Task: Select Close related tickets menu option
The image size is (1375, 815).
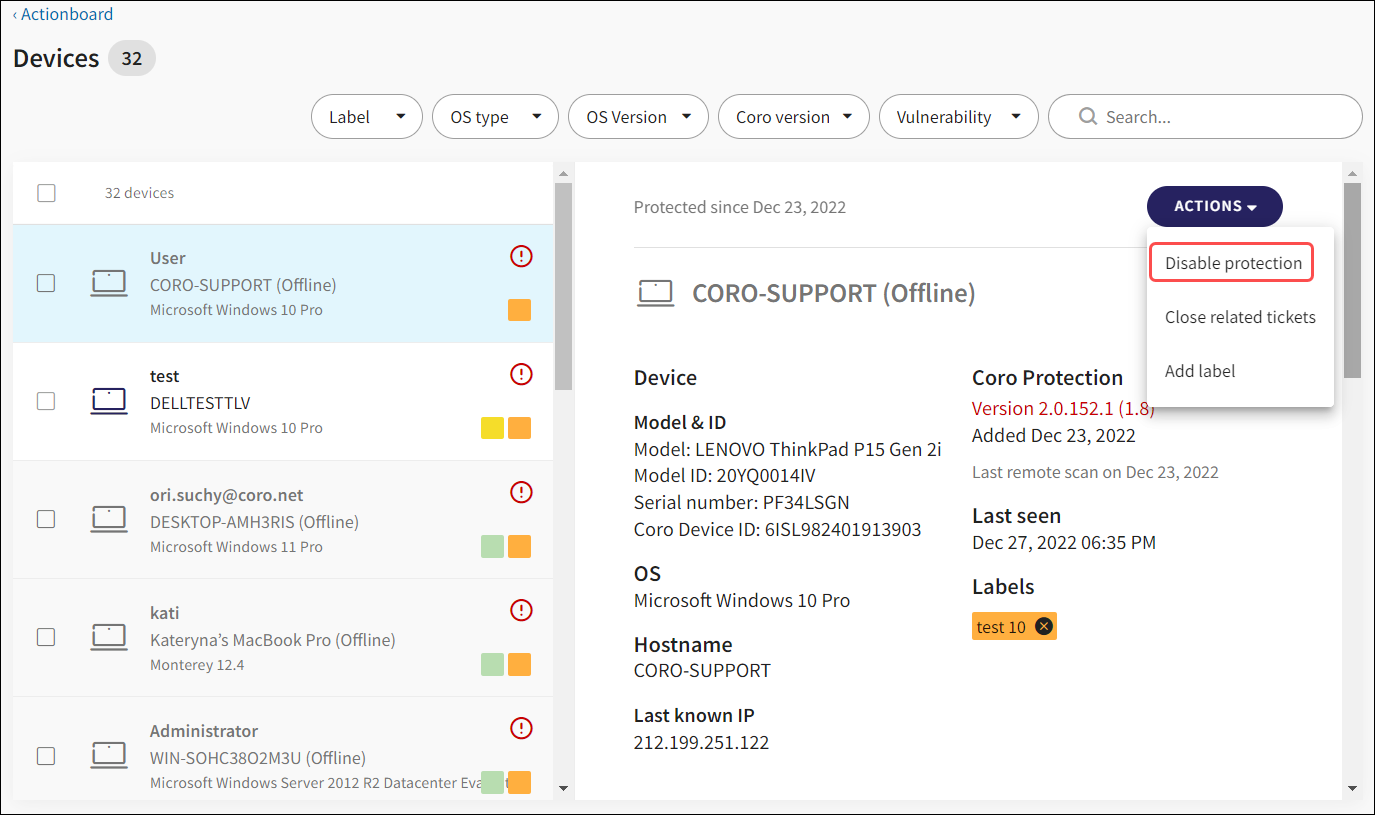Action: (1240, 317)
